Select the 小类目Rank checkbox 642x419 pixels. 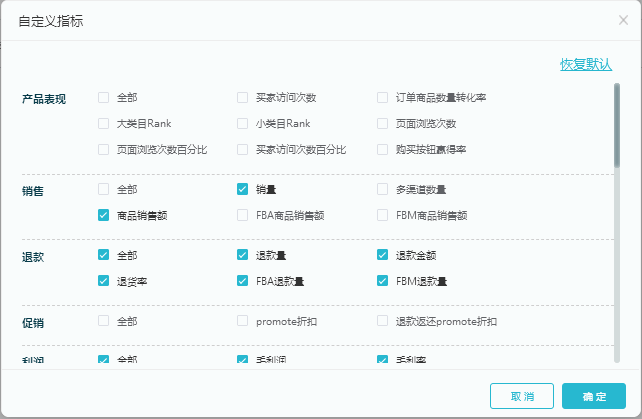[242, 123]
